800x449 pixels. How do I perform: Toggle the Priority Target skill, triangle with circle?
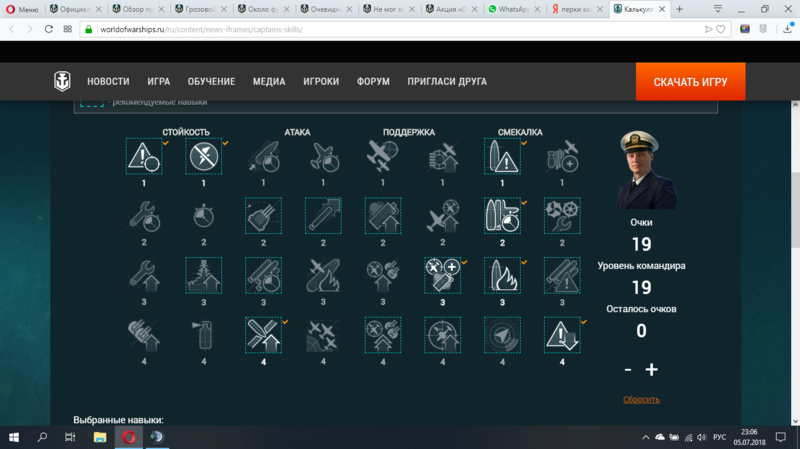[x=144, y=156]
